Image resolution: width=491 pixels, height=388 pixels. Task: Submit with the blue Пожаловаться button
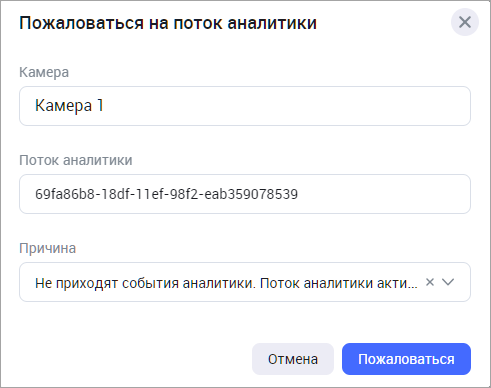coord(406,359)
